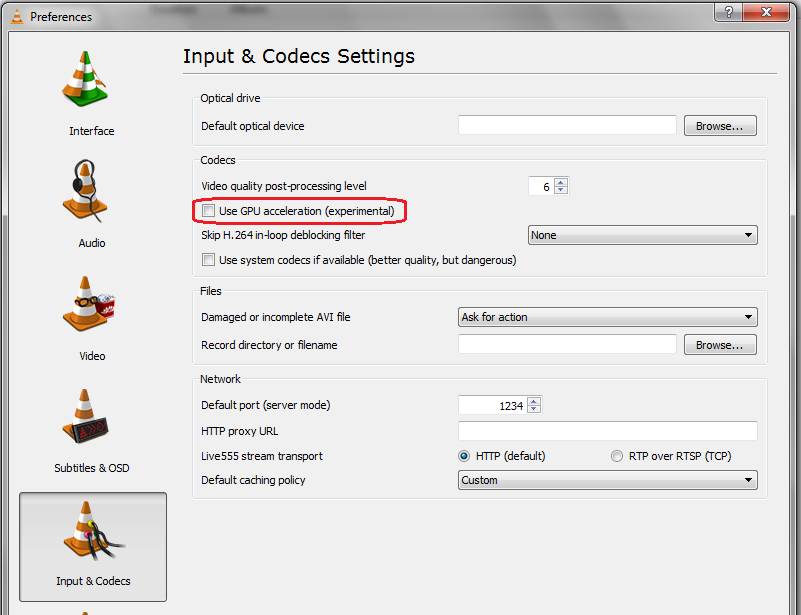Click the Skip H.264 in-loop deblocking filter label
Screen dimensions: 801x615
coord(283,235)
